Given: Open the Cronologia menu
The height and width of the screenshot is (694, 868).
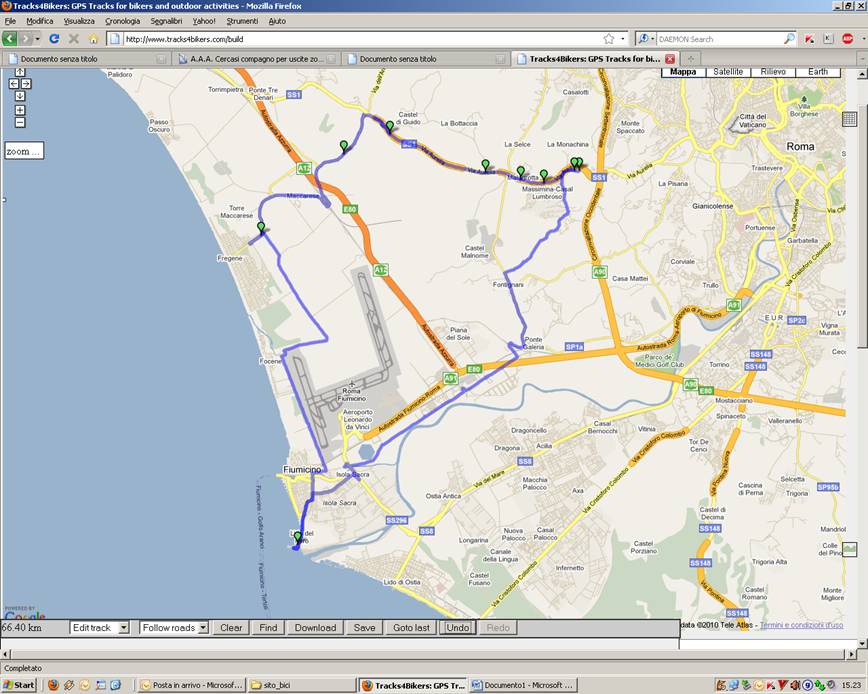Looking at the screenshot, I should pyautogui.click(x=123, y=21).
